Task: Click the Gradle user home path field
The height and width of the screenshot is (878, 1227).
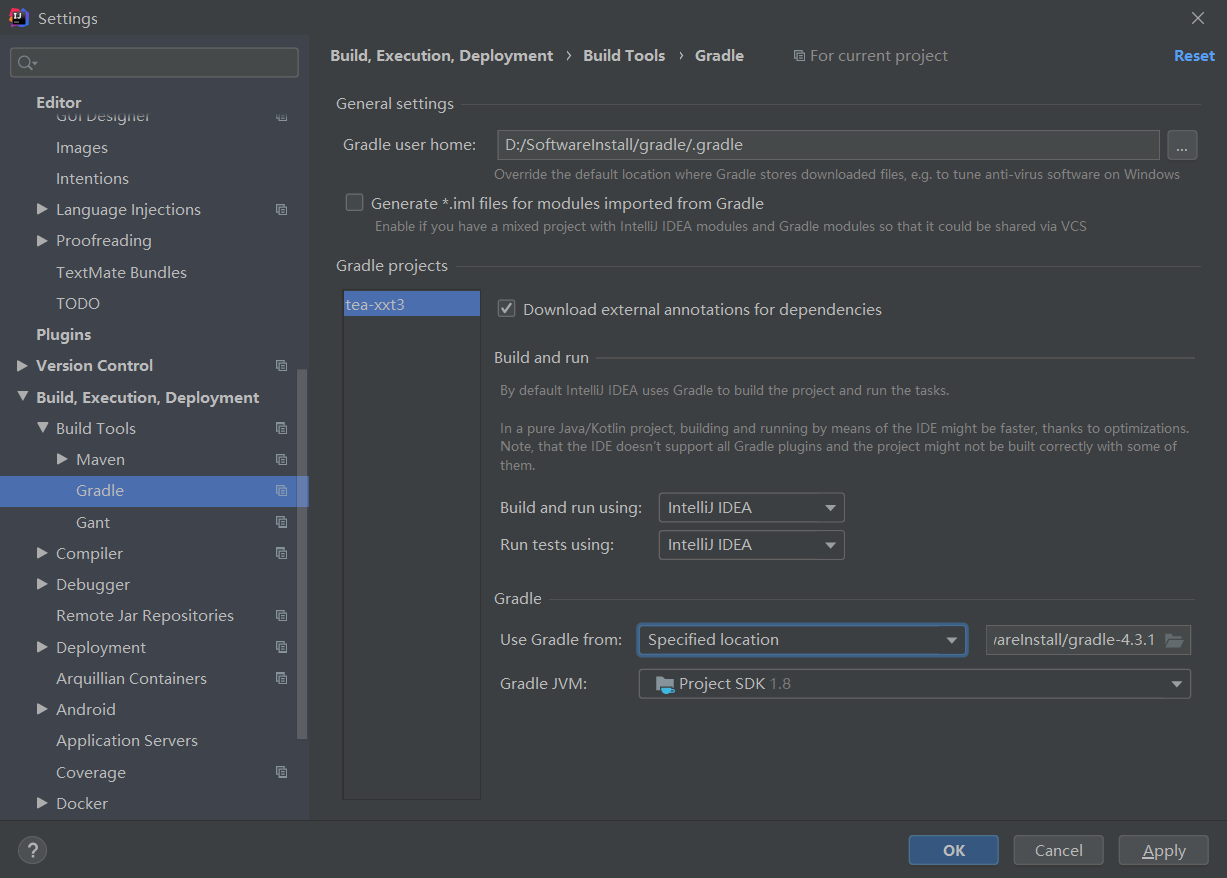Action: (x=828, y=145)
